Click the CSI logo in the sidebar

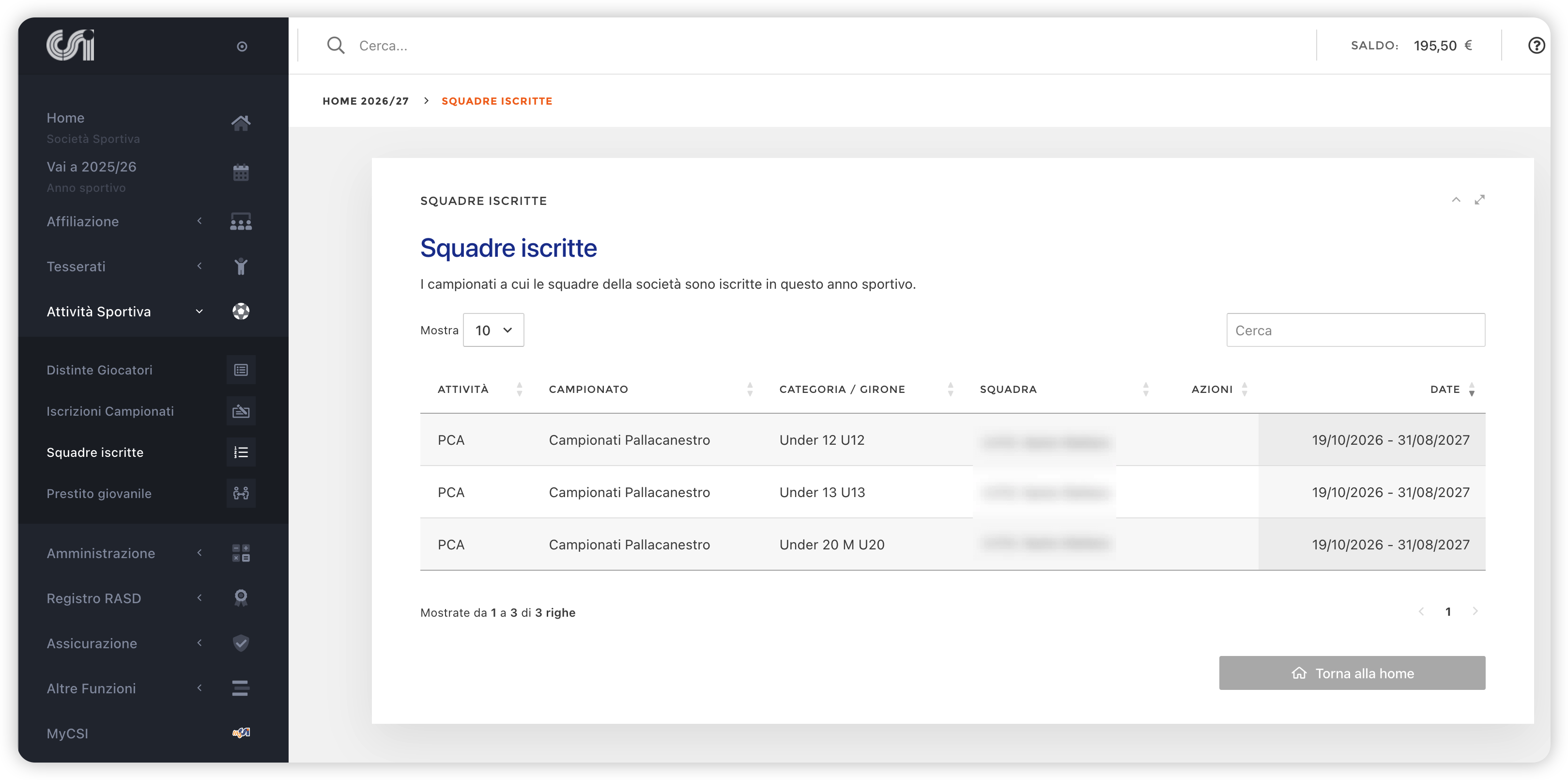click(70, 45)
